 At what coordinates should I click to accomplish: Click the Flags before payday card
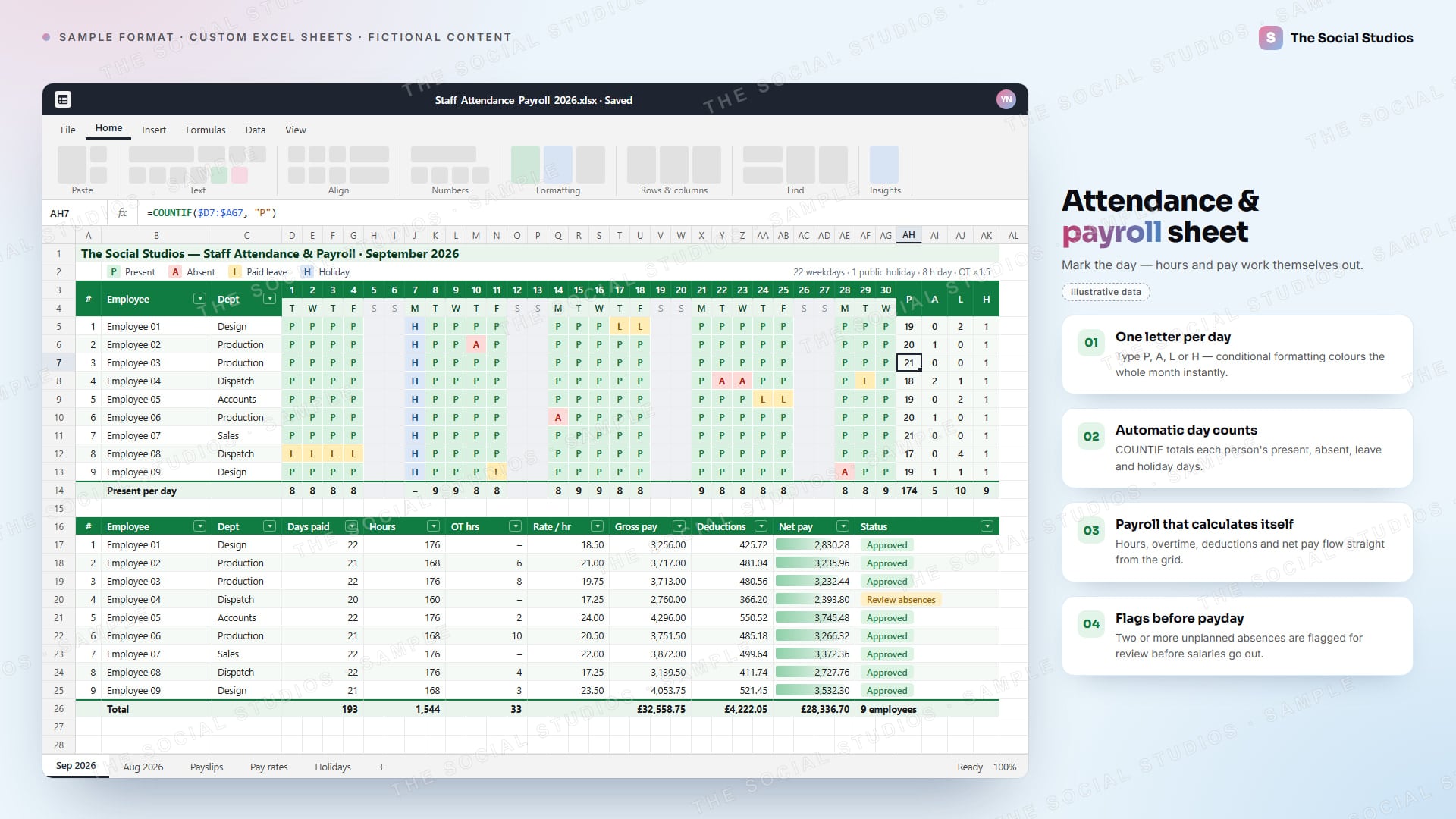click(1237, 635)
